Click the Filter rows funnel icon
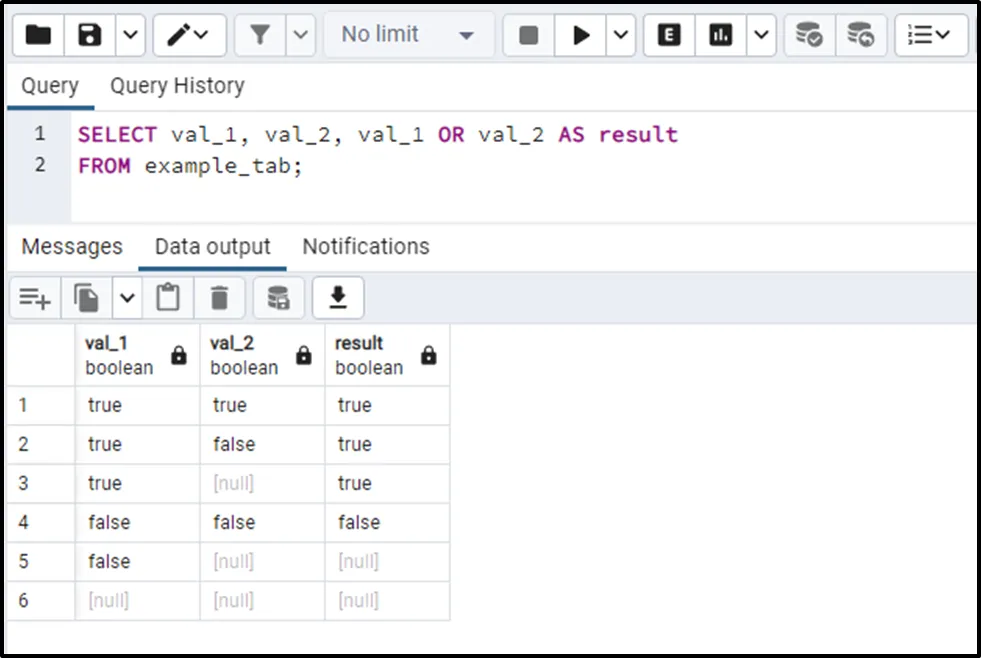Image resolution: width=981 pixels, height=658 pixels. point(260,35)
